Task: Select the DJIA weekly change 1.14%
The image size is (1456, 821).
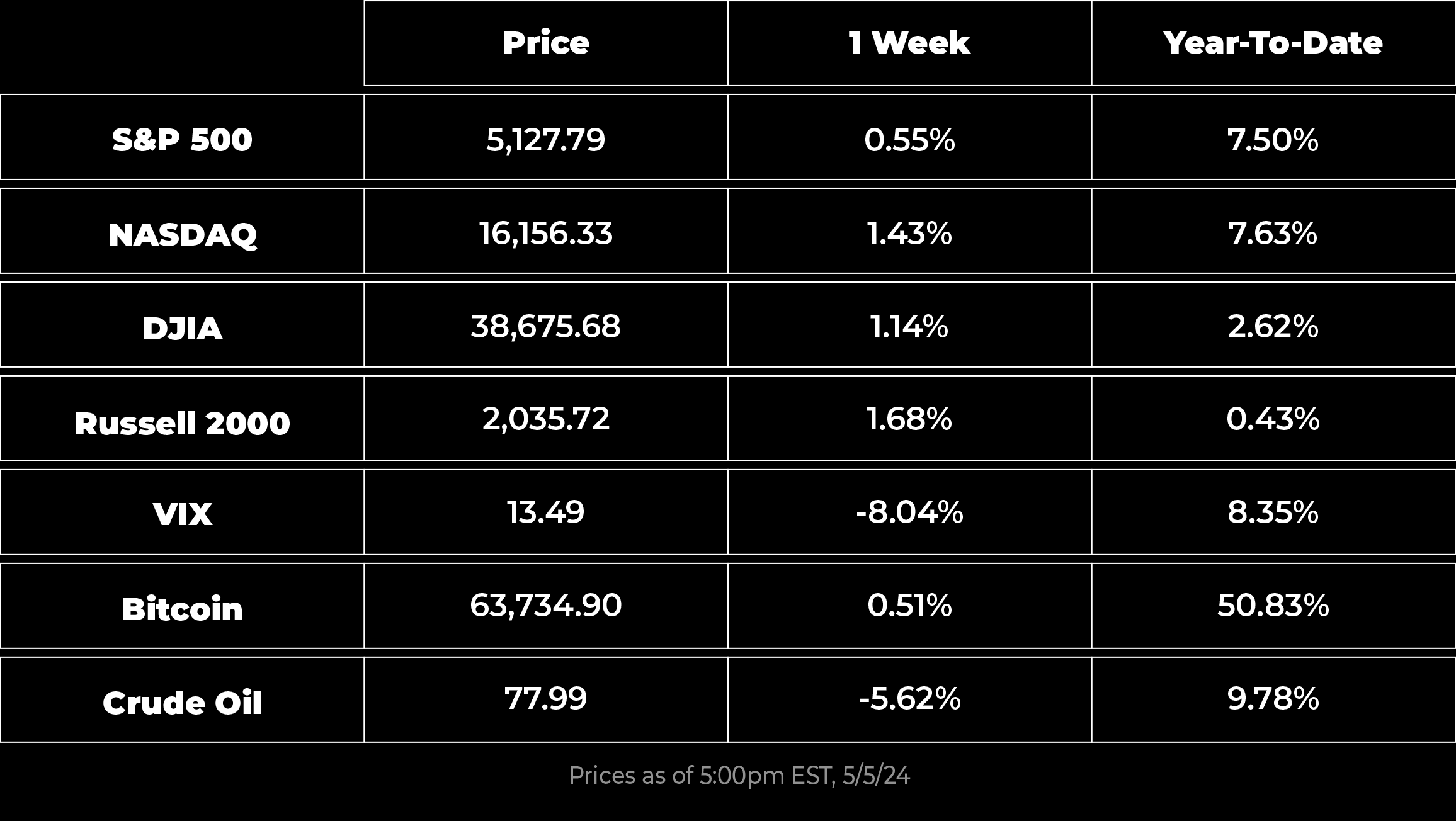Action: tap(909, 325)
